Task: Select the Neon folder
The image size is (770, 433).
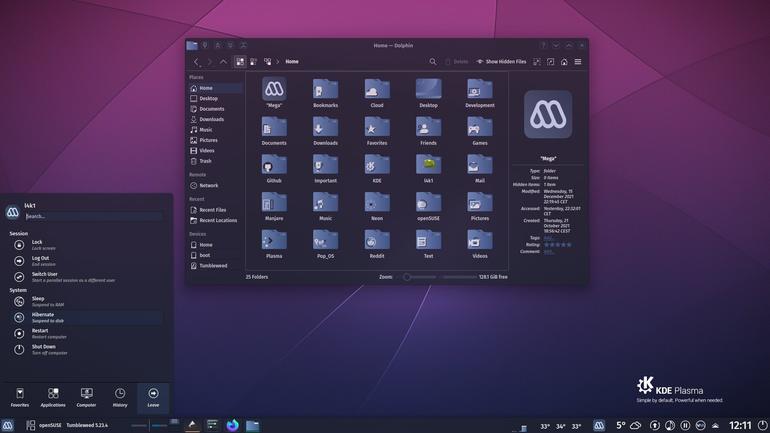Action: pyautogui.click(x=377, y=206)
